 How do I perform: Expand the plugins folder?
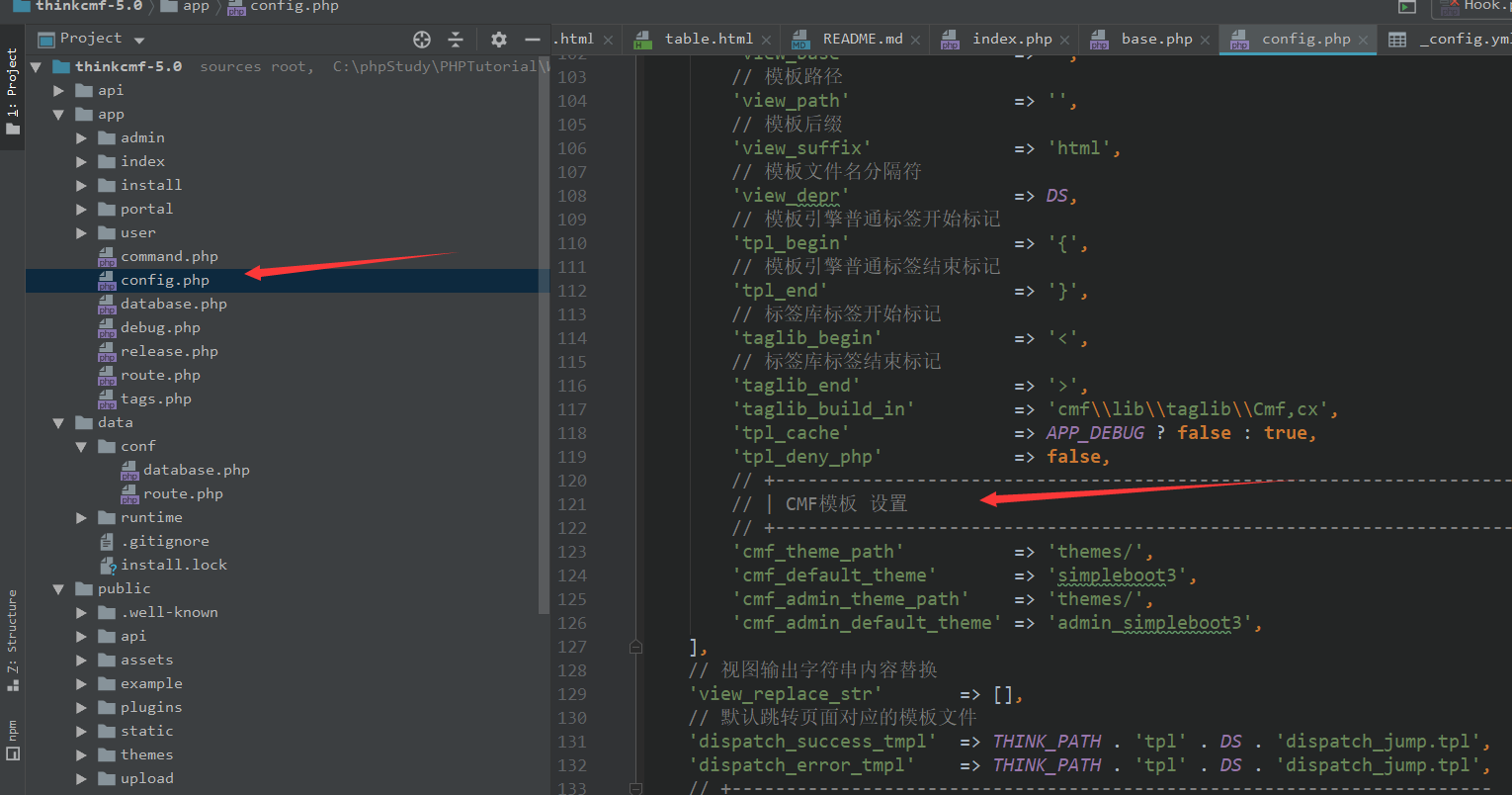(82, 708)
